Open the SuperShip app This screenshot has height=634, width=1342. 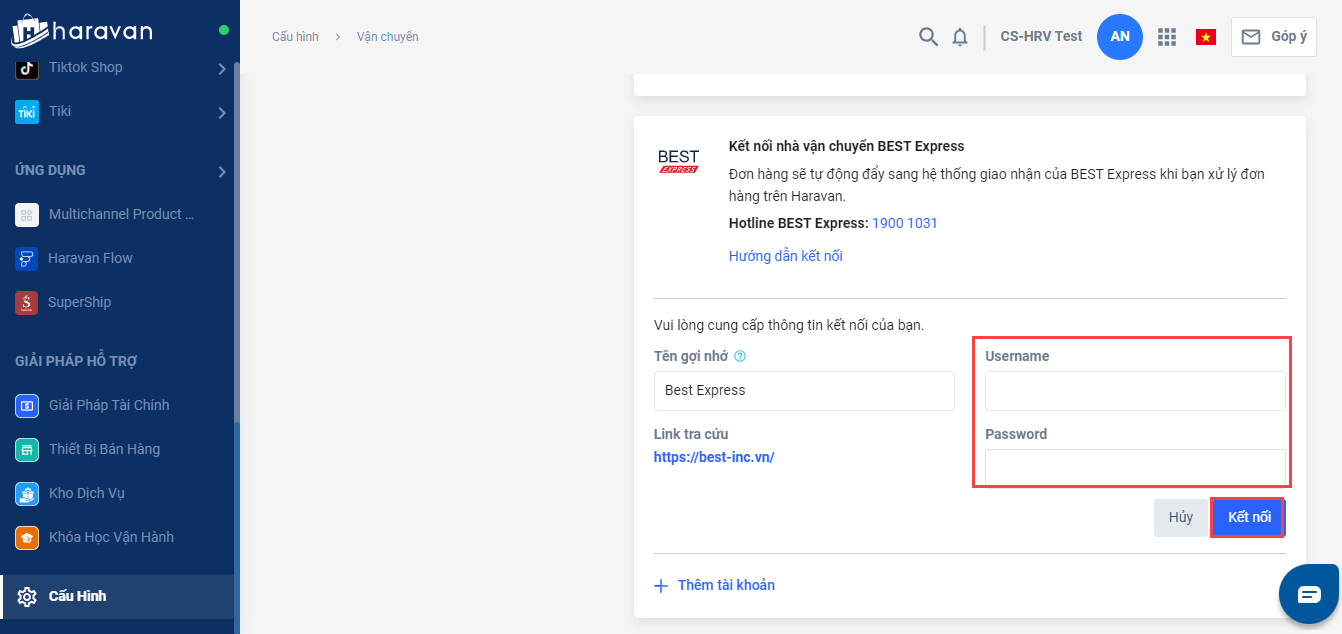tap(79, 302)
